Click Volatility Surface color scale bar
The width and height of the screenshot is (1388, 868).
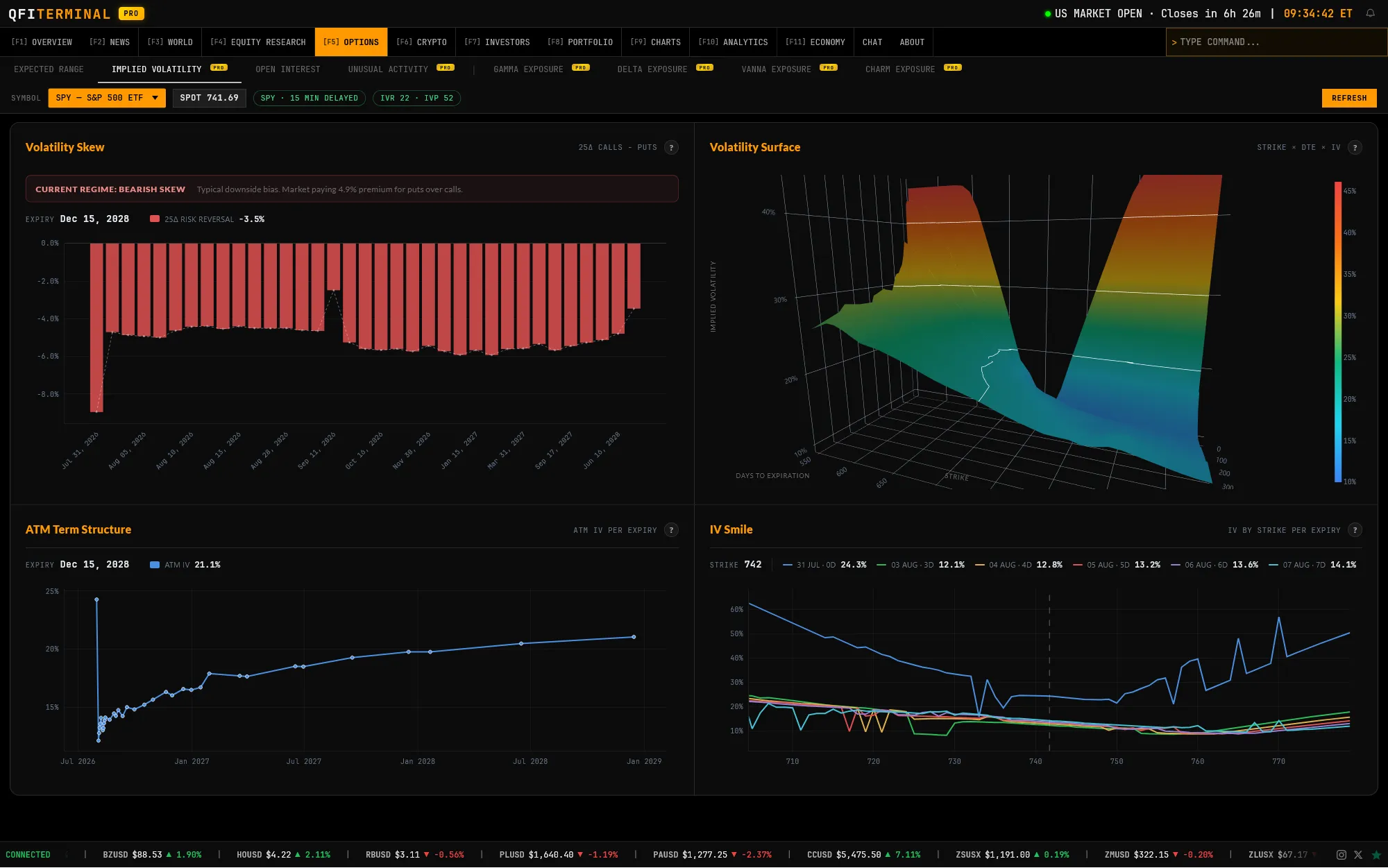(x=1337, y=332)
